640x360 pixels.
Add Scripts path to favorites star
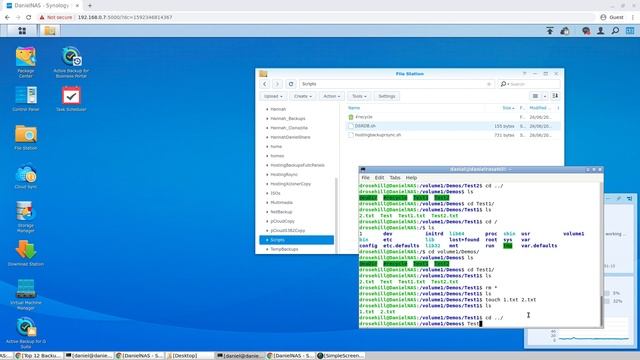pyautogui.click(x=489, y=84)
